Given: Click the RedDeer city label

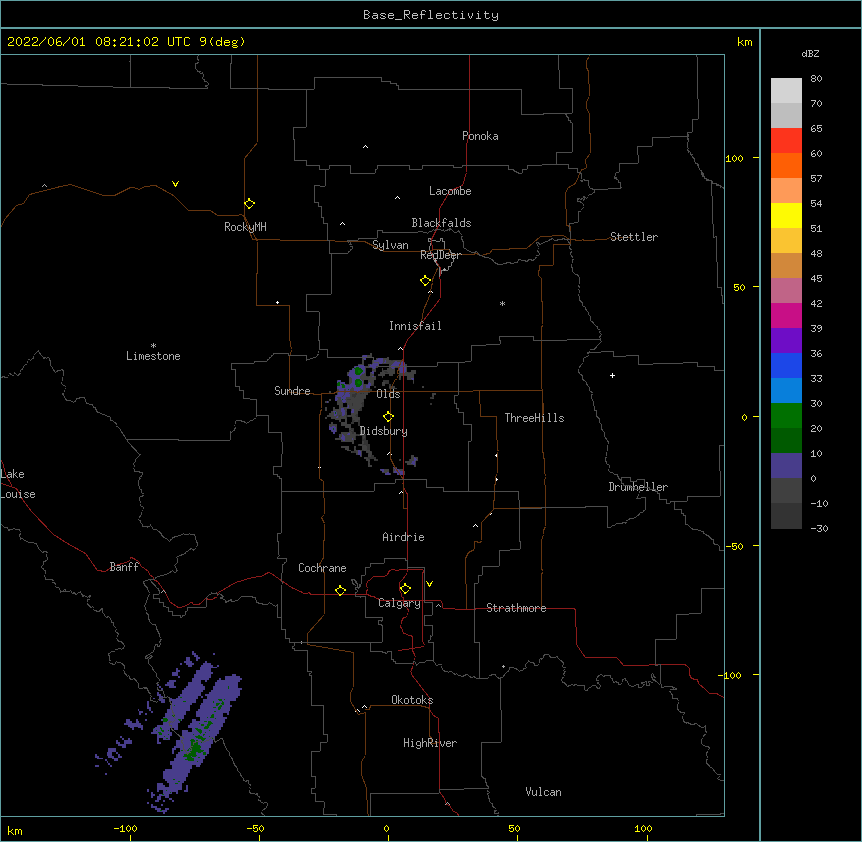Looking at the screenshot, I should [x=440, y=255].
